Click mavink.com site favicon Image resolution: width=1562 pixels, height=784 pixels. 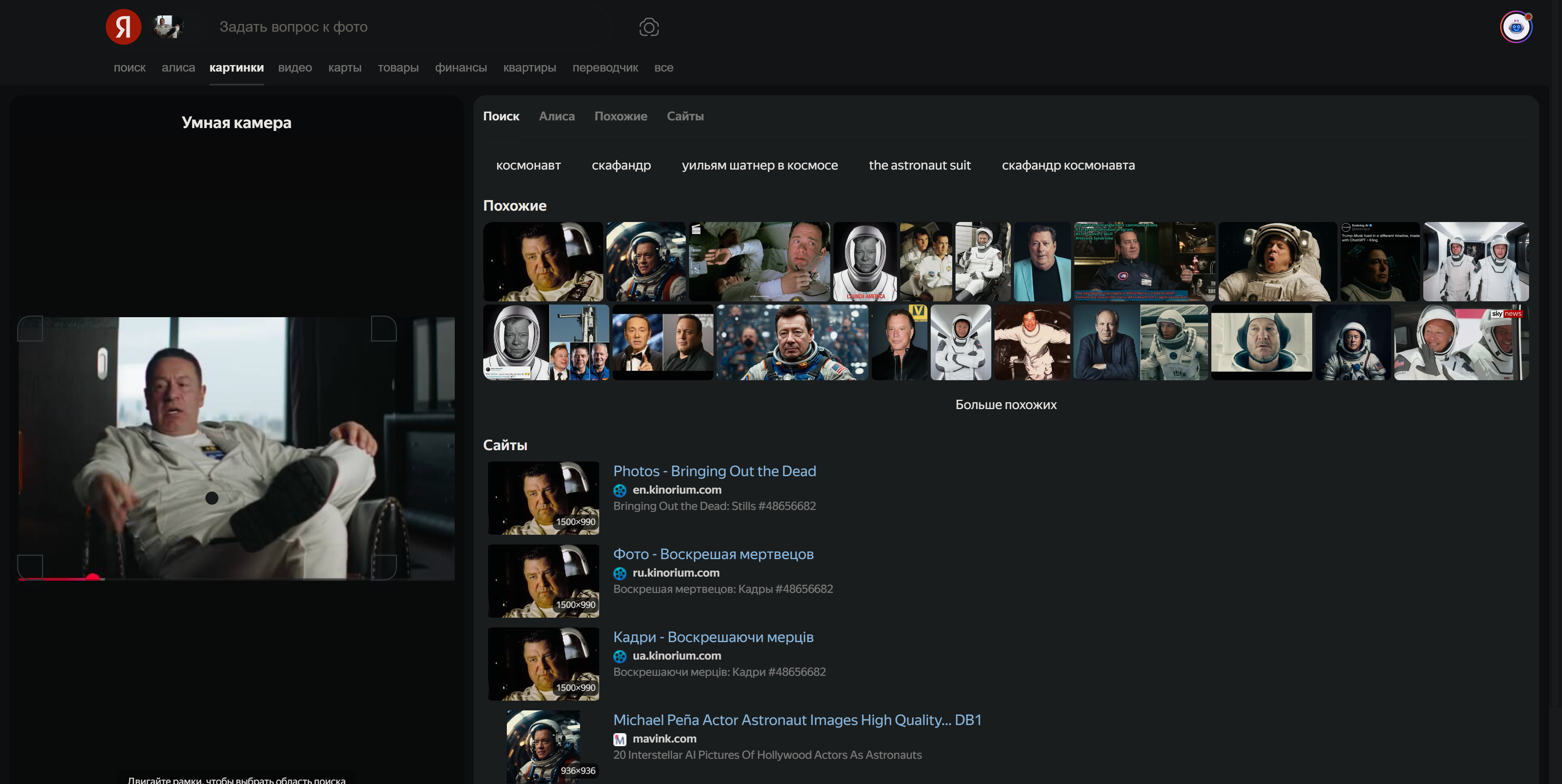(620, 739)
